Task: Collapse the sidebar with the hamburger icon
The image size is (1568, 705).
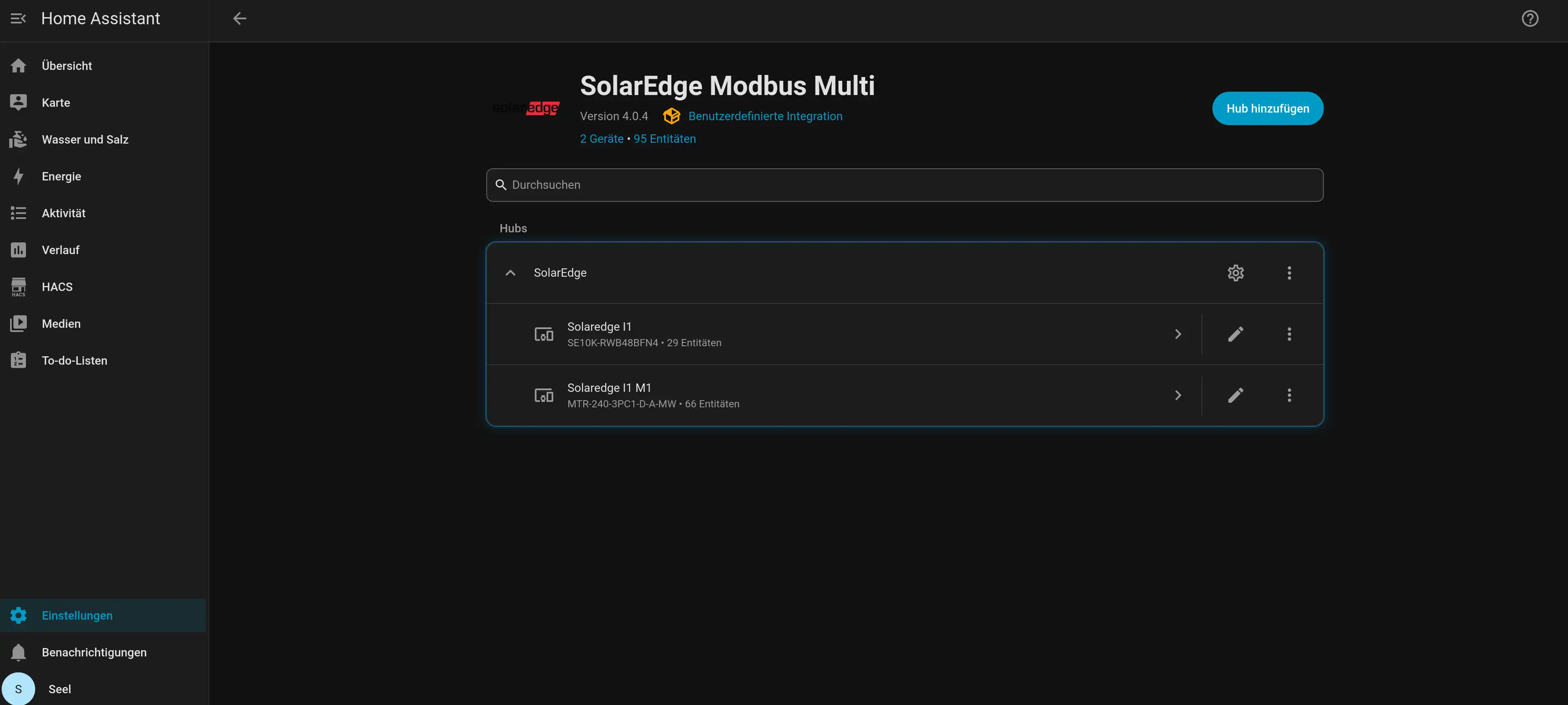Action: tap(18, 18)
